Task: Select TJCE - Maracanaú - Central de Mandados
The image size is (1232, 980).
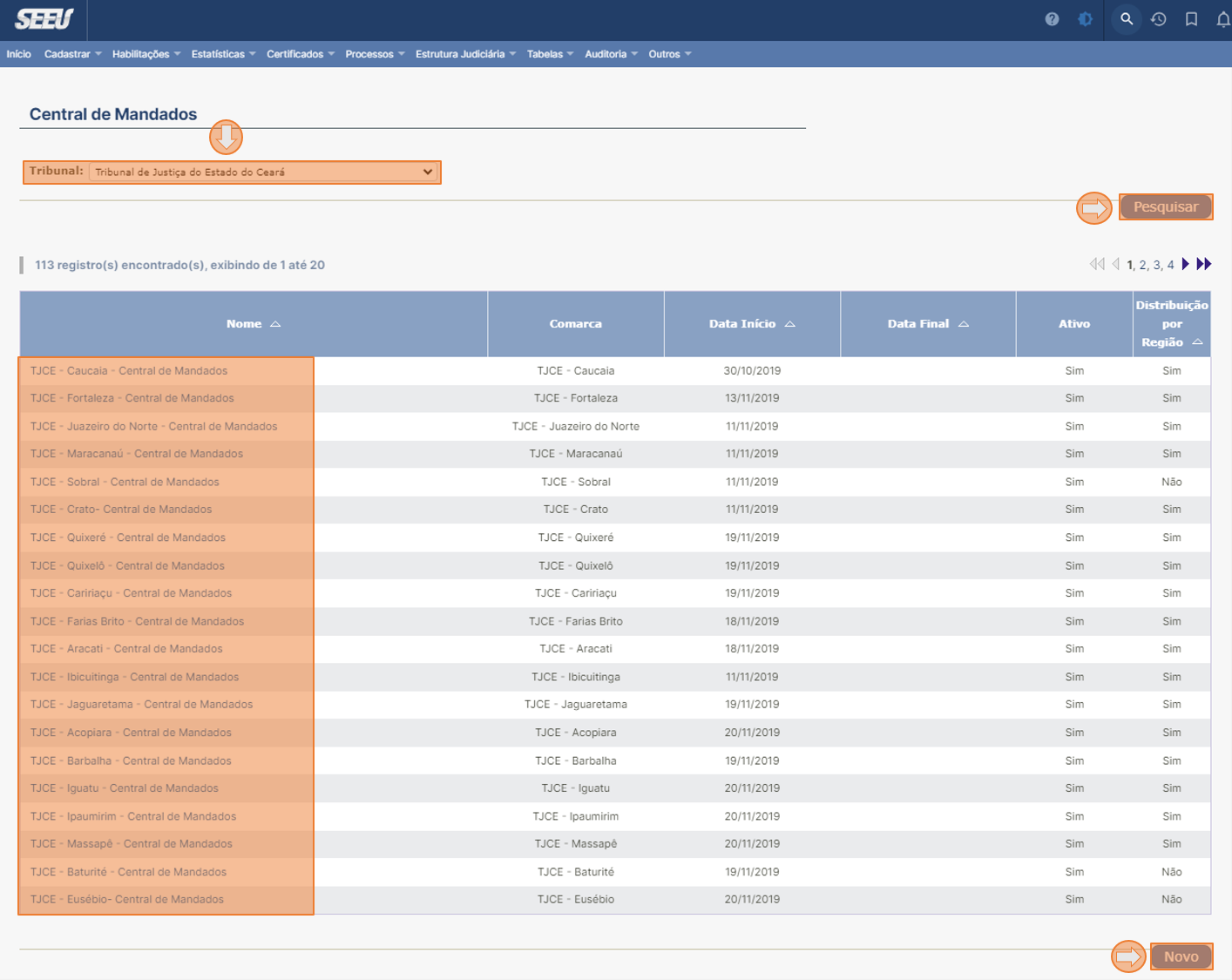Action: (137, 454)
